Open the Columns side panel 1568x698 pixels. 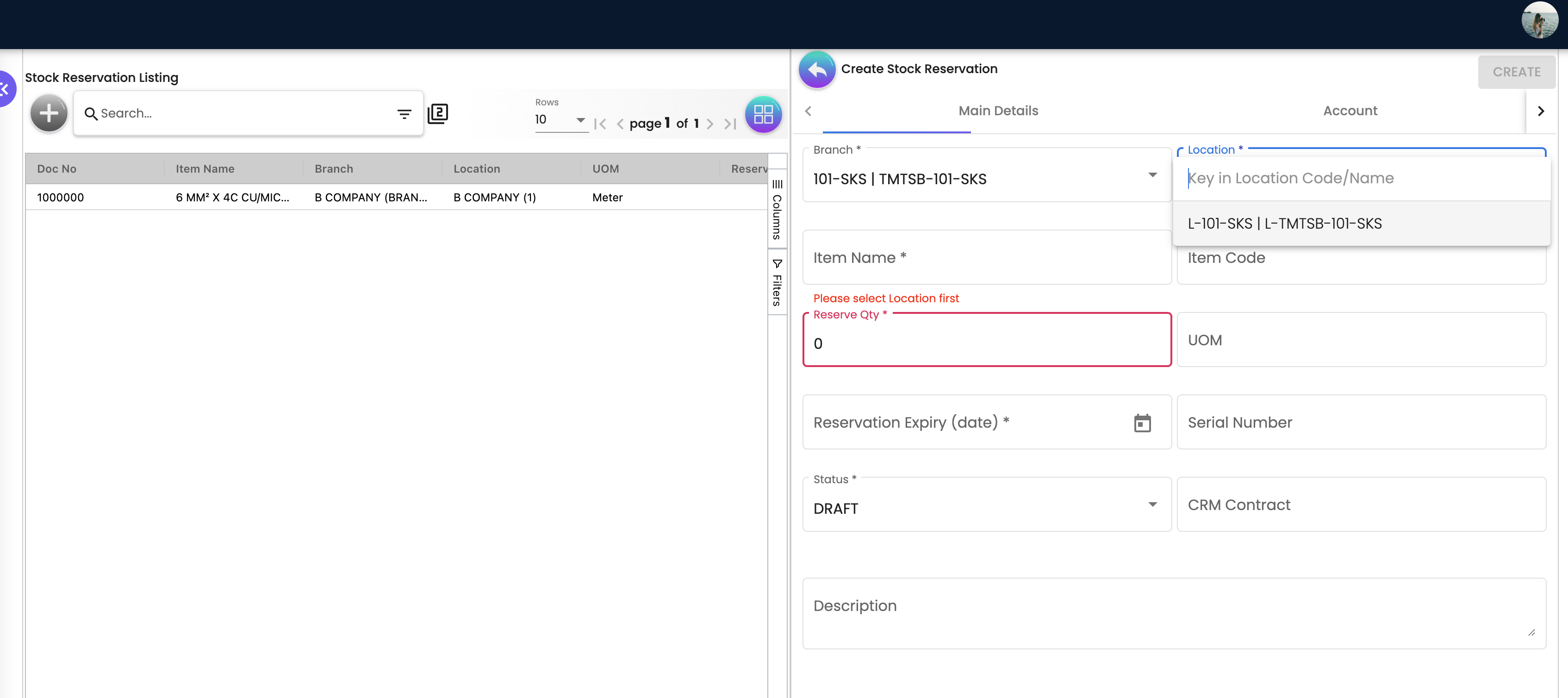click(x=777, y=209)
